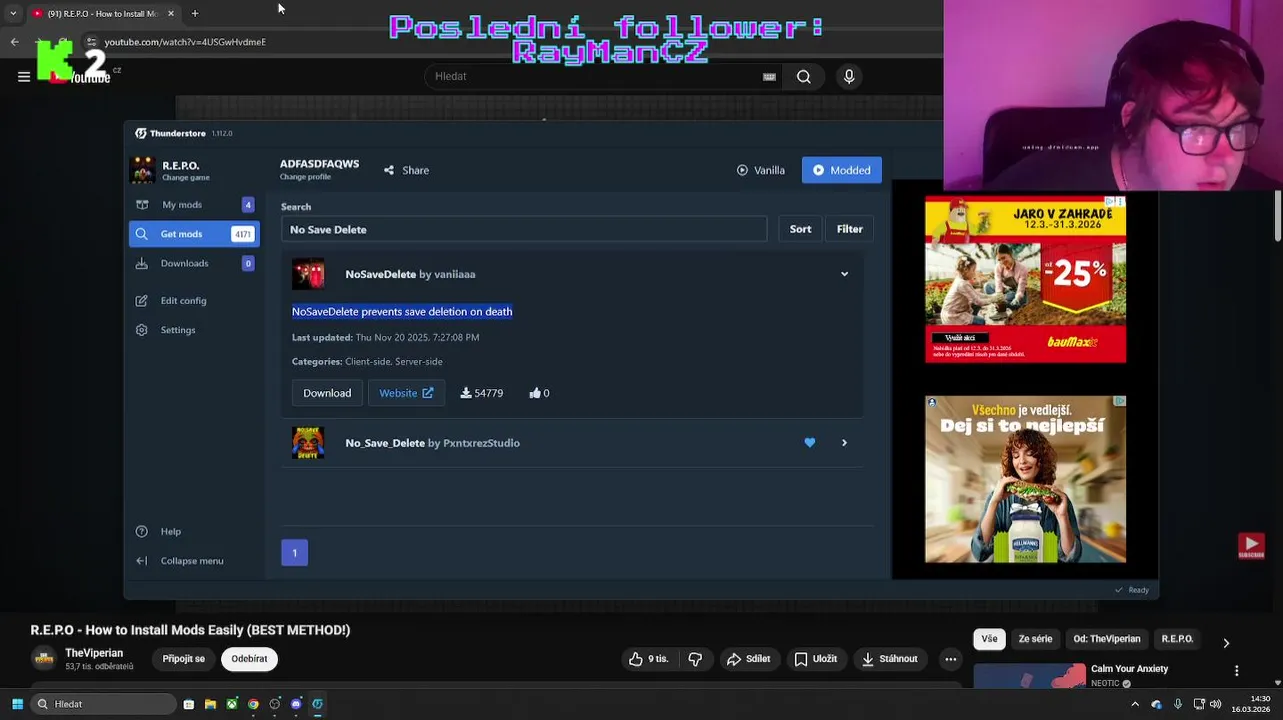The image size is (1283, 720).
Task: Click NoSaveDelete mod thumbnail
Action: click(308, 274)
